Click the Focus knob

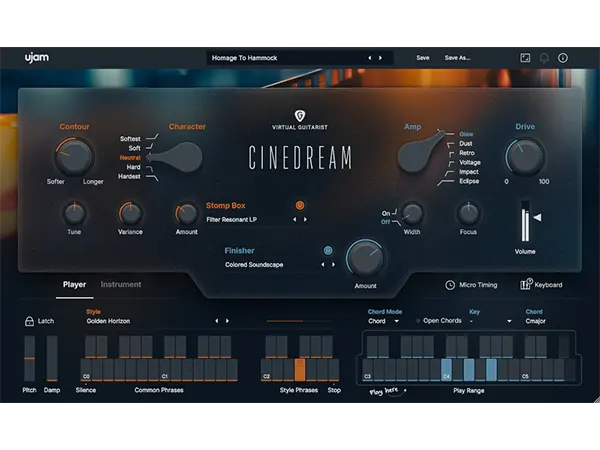(468, 214)
